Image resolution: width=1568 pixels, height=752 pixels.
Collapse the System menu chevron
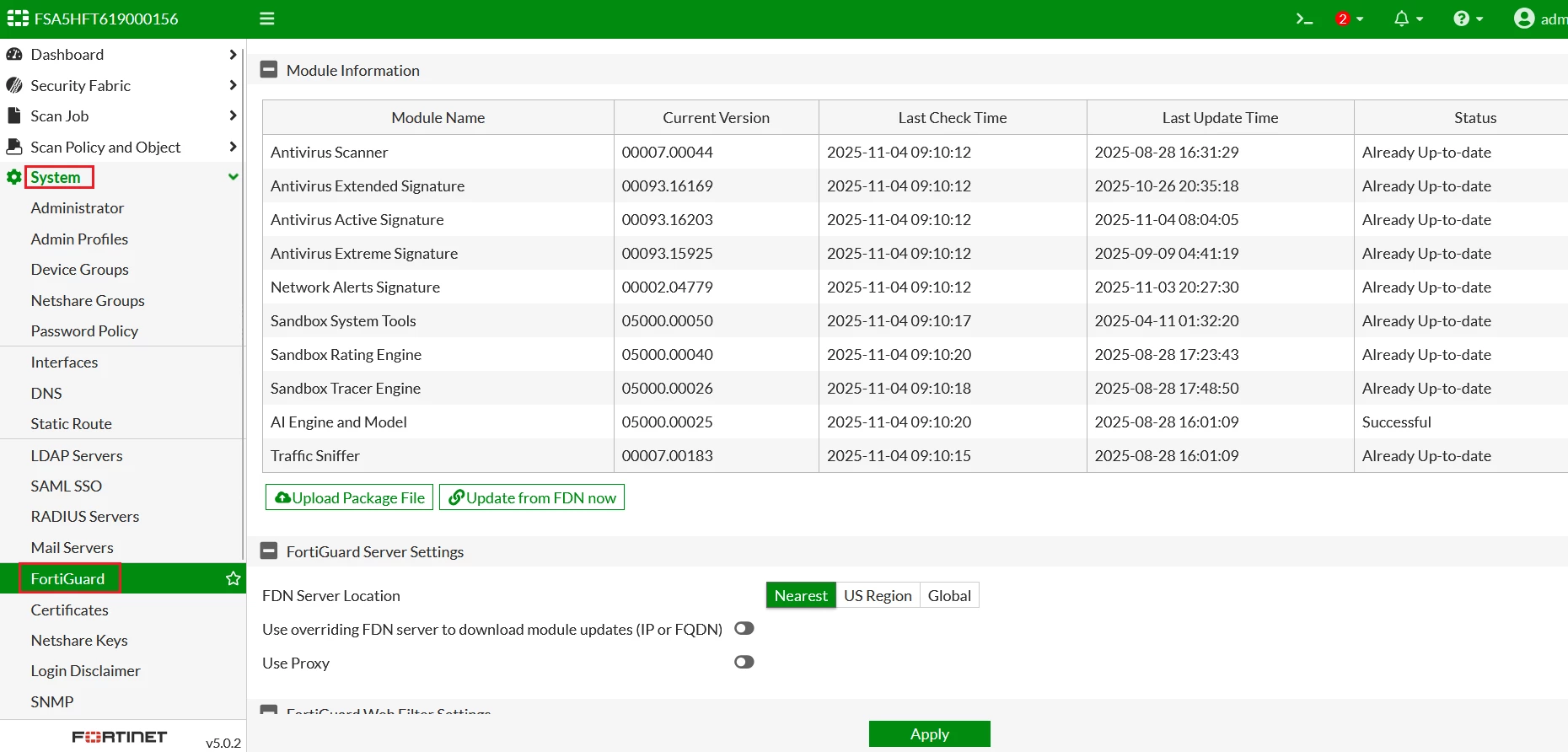coord(234,177)
